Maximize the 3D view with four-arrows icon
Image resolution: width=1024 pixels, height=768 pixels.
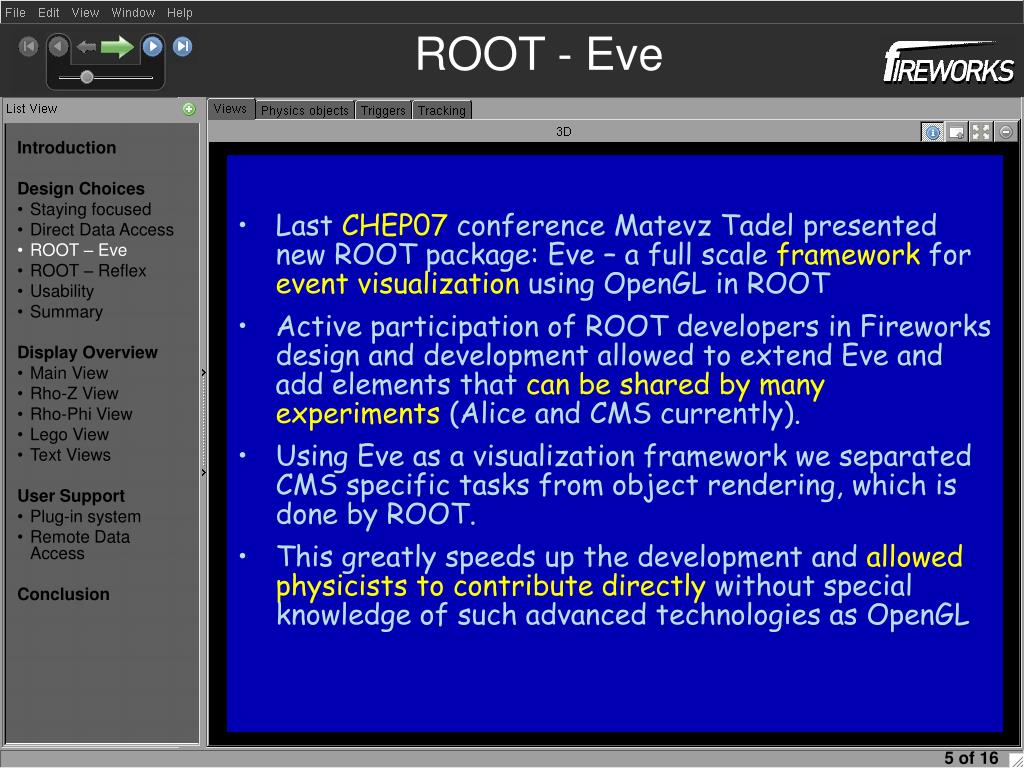[x=981, y=132]
